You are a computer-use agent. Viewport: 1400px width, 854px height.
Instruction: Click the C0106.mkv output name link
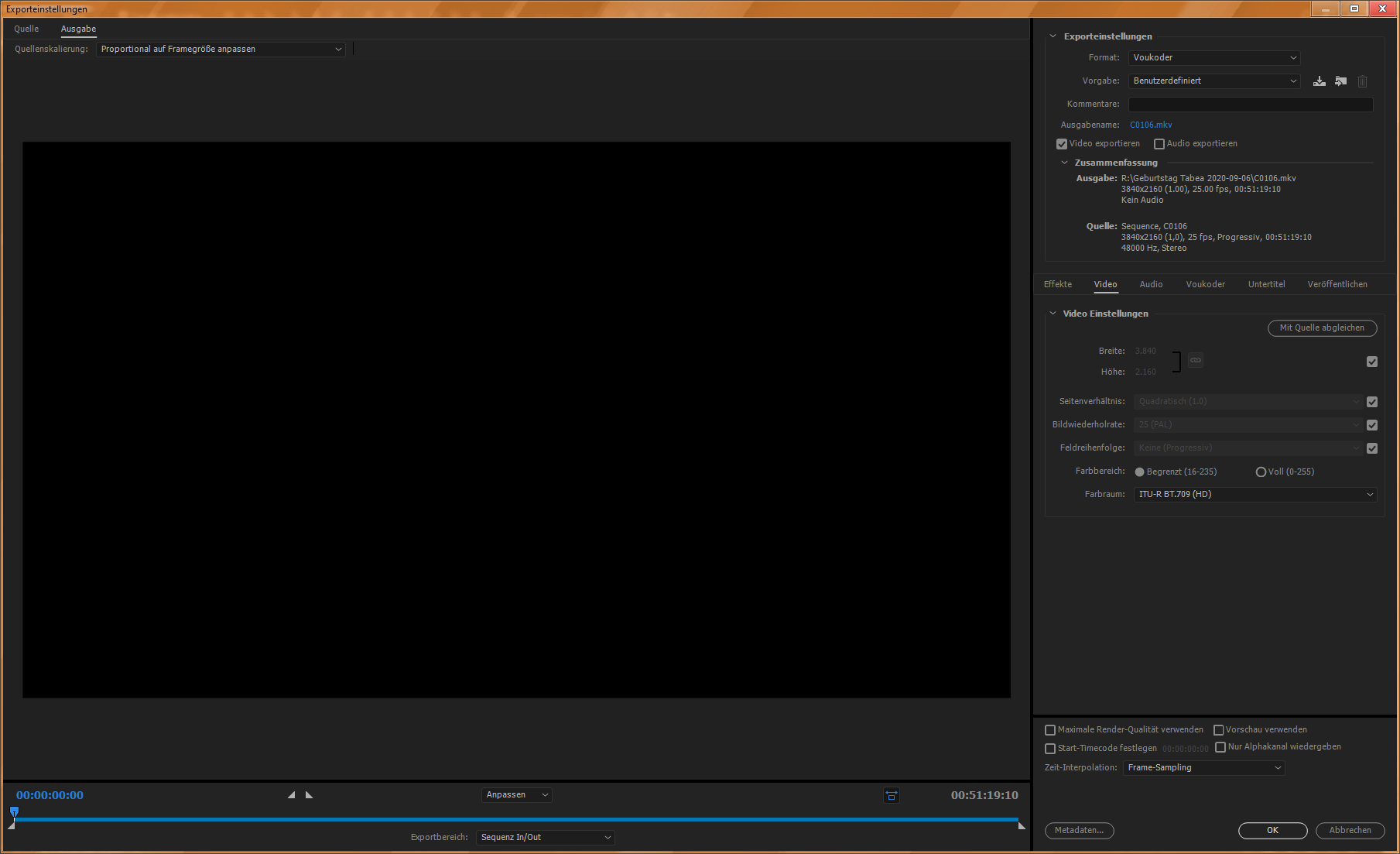(1151, 125)
